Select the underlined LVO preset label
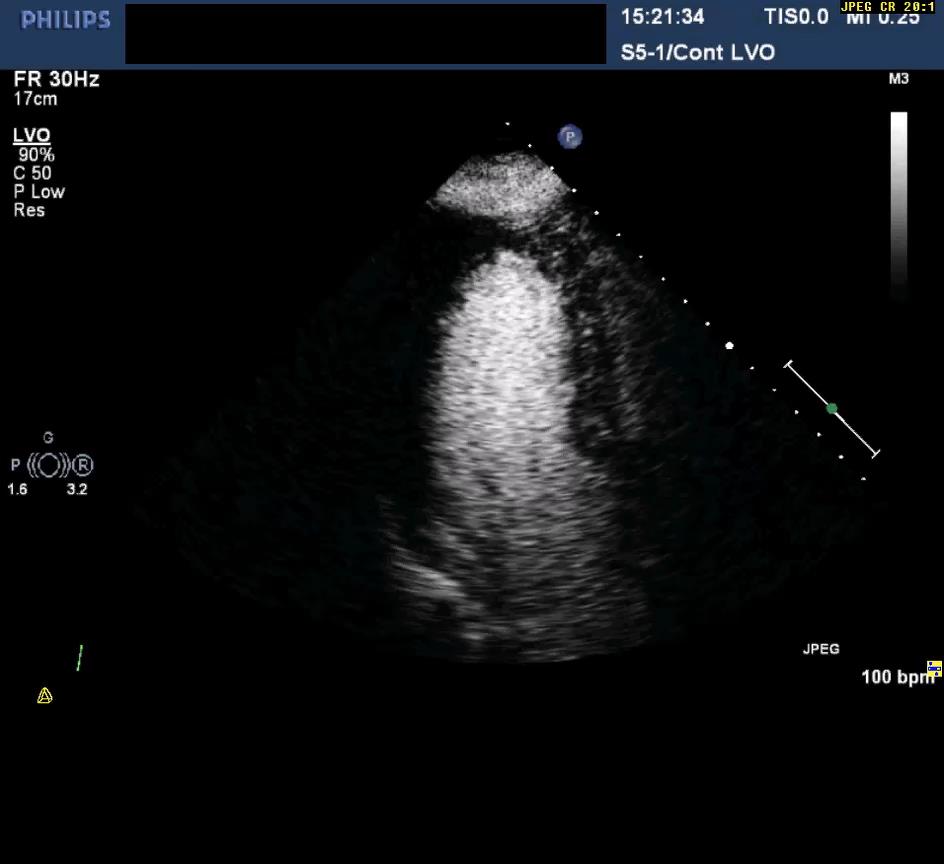944x864 pixels. pyautogui.click(x=31, y=135)
